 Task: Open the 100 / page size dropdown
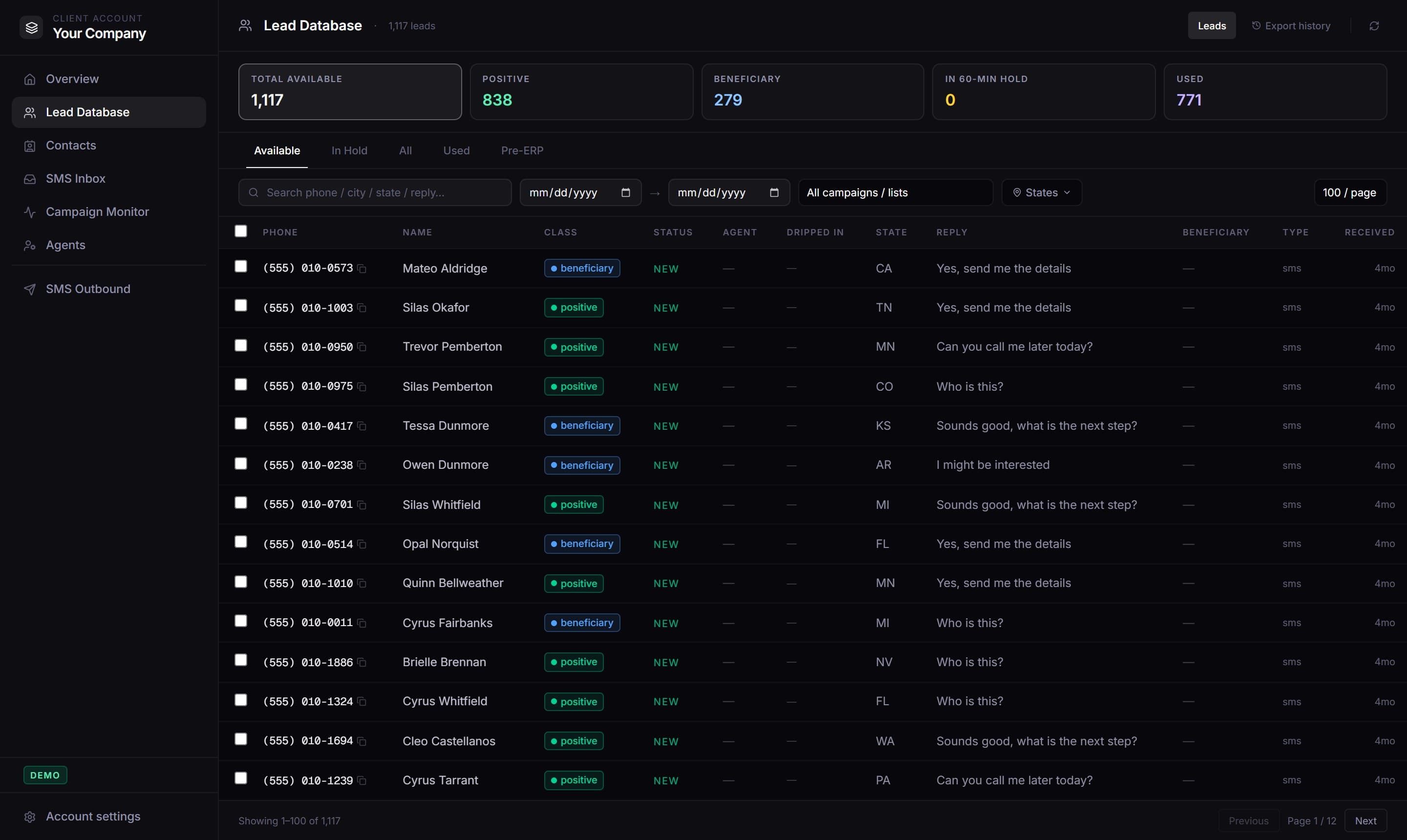1350,192
